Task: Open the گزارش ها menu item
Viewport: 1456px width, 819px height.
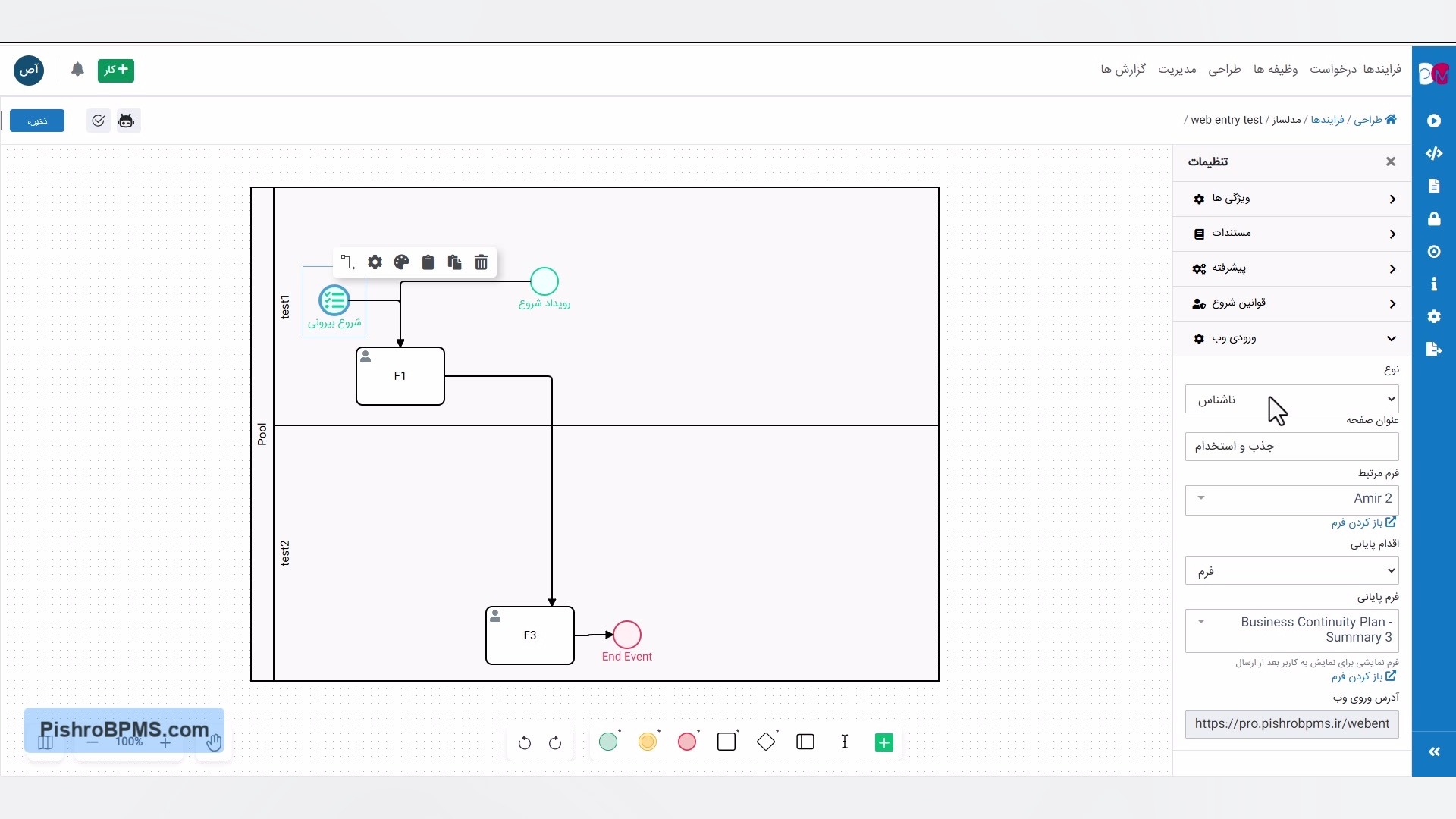Action: pyautogui.click(x=1123, y=70)
